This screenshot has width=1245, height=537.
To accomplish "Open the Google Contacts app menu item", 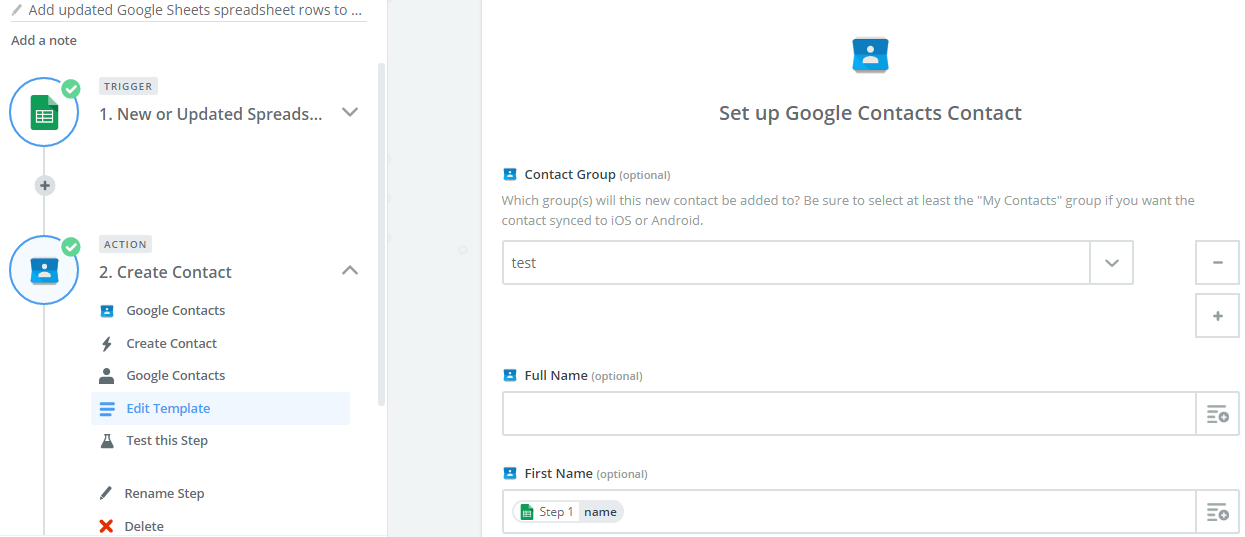I will (x=176, y=311).
